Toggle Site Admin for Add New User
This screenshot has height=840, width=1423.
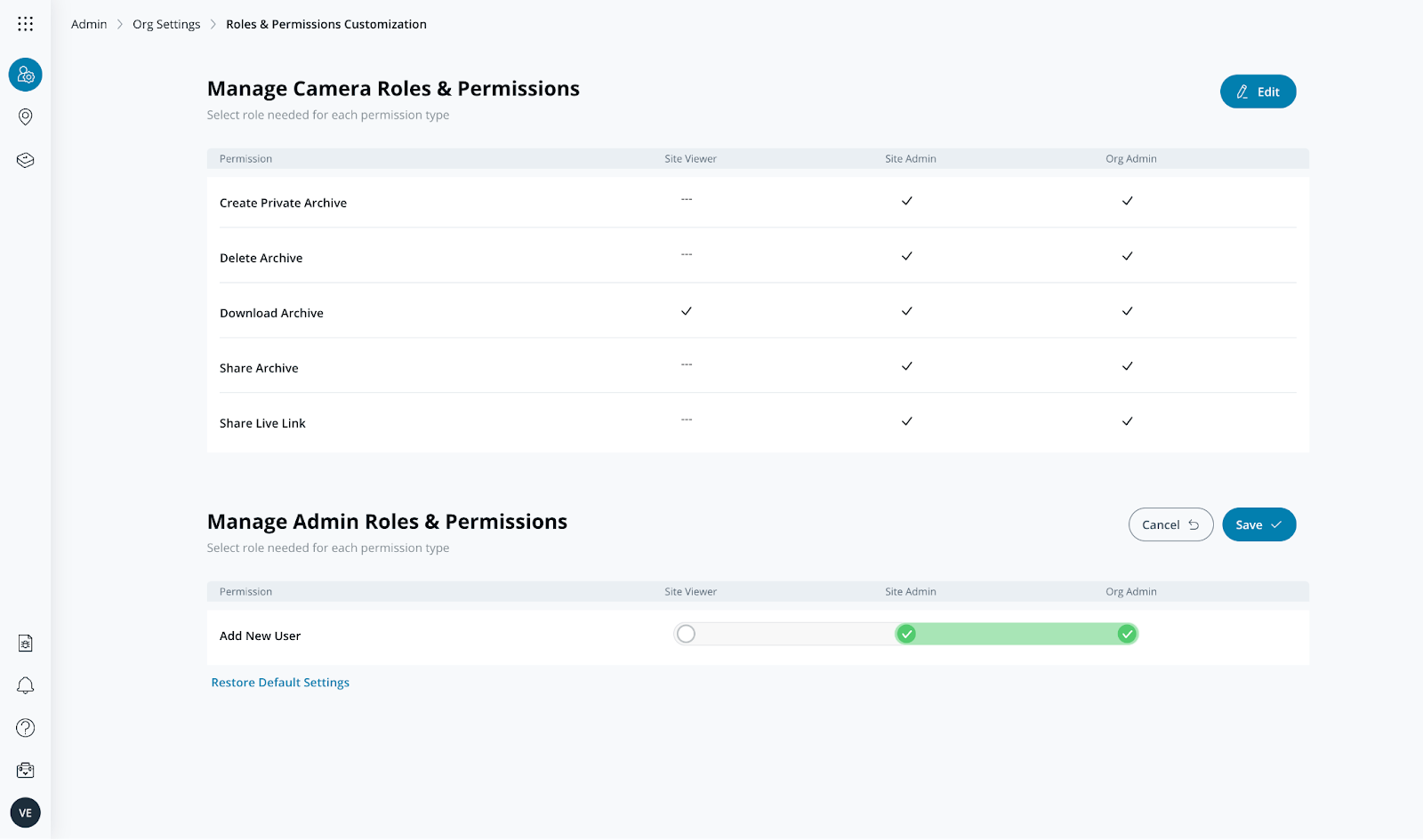pyautogui.click(x=906, y=634)
